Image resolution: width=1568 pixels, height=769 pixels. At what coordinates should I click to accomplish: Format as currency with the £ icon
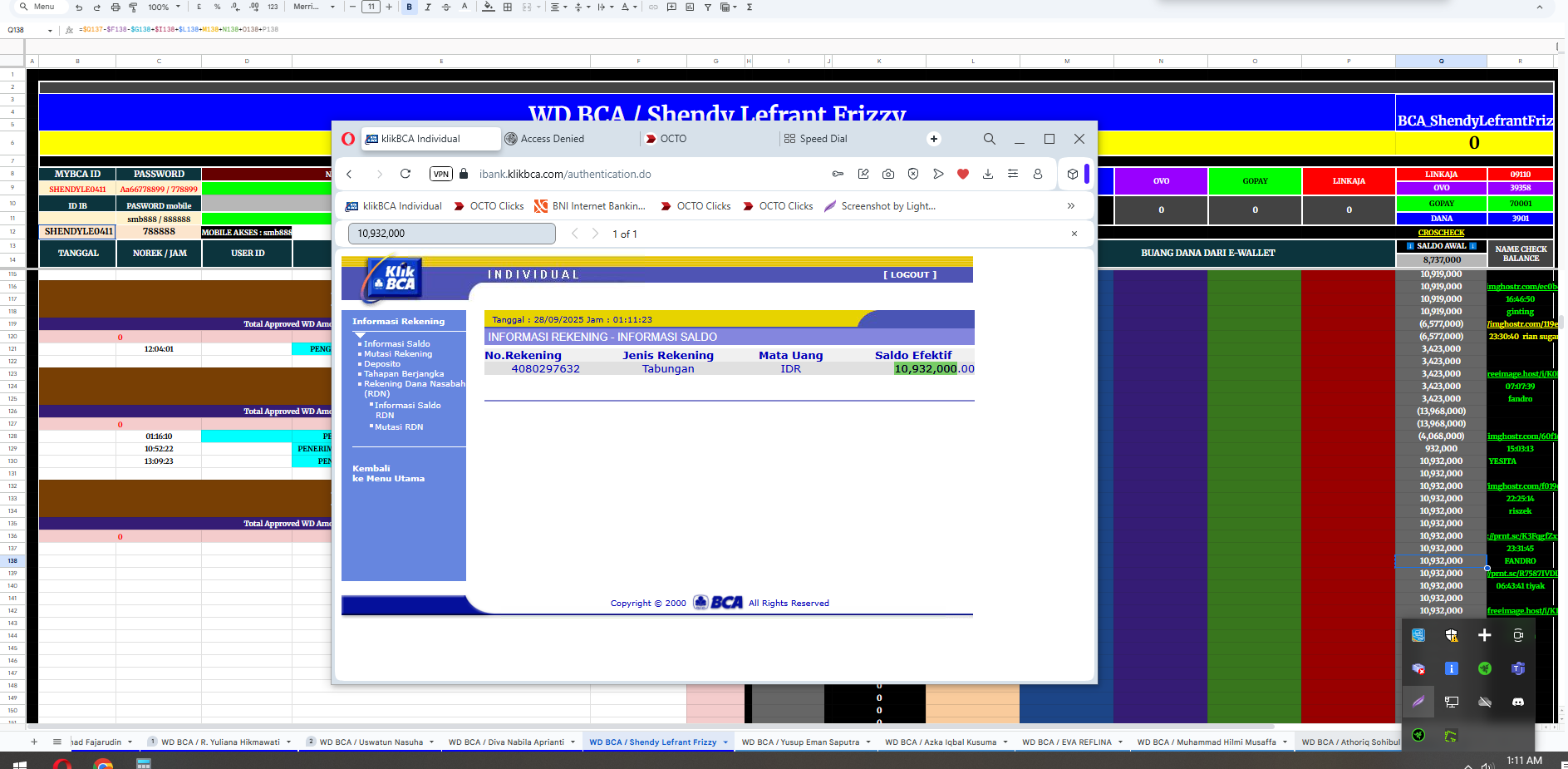tap(199, 7)
